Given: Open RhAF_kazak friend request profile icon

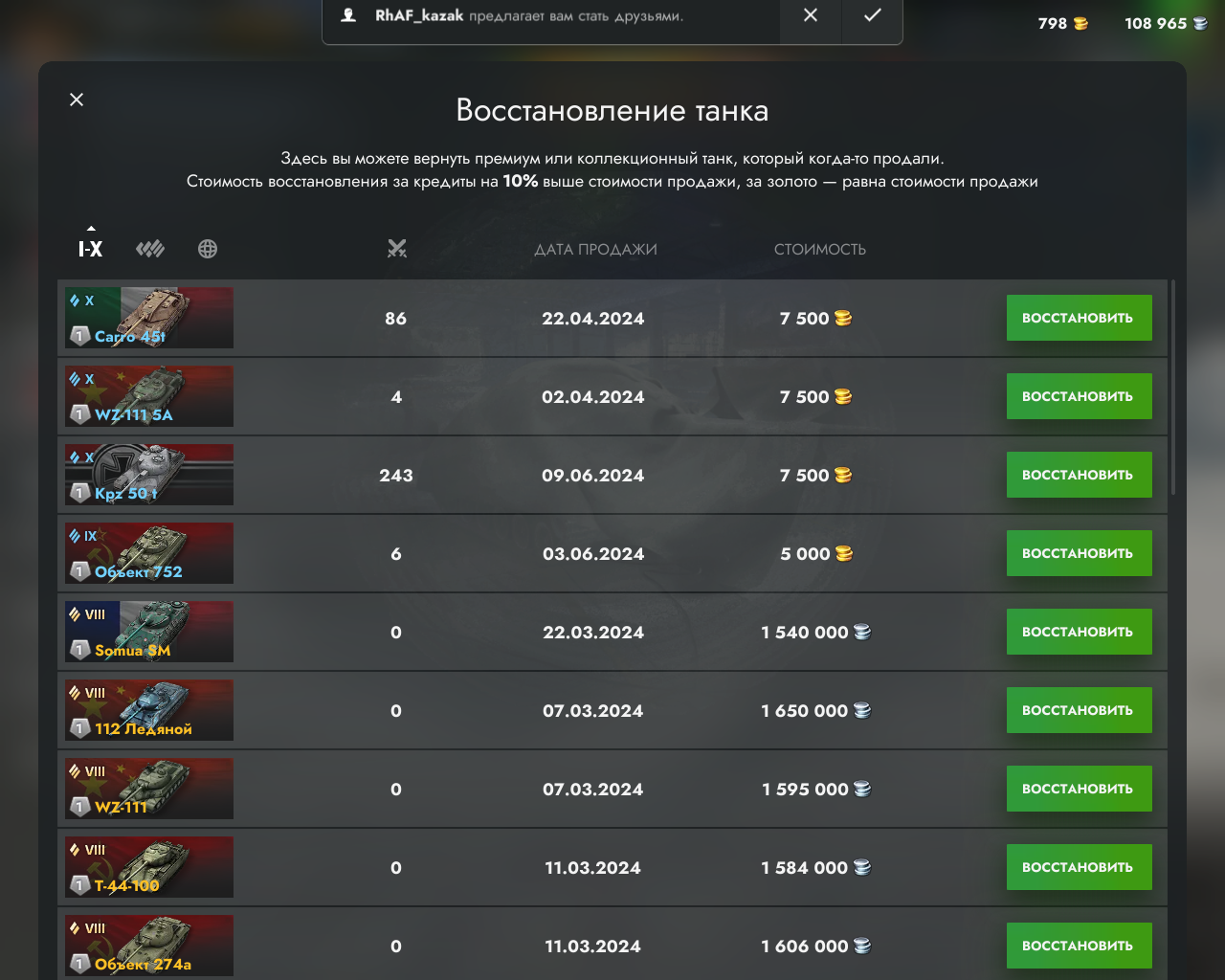Looking at the screenshot, I should 349,15.
